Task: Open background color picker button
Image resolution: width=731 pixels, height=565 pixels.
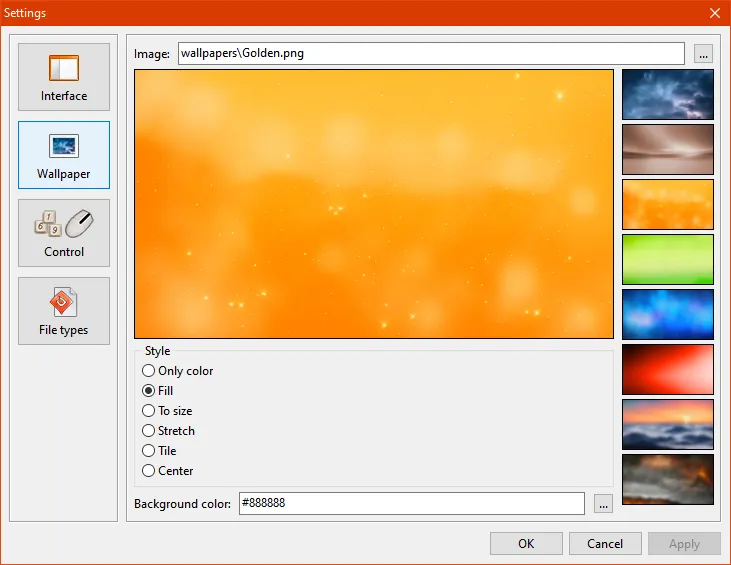Action: coord(603,504)
